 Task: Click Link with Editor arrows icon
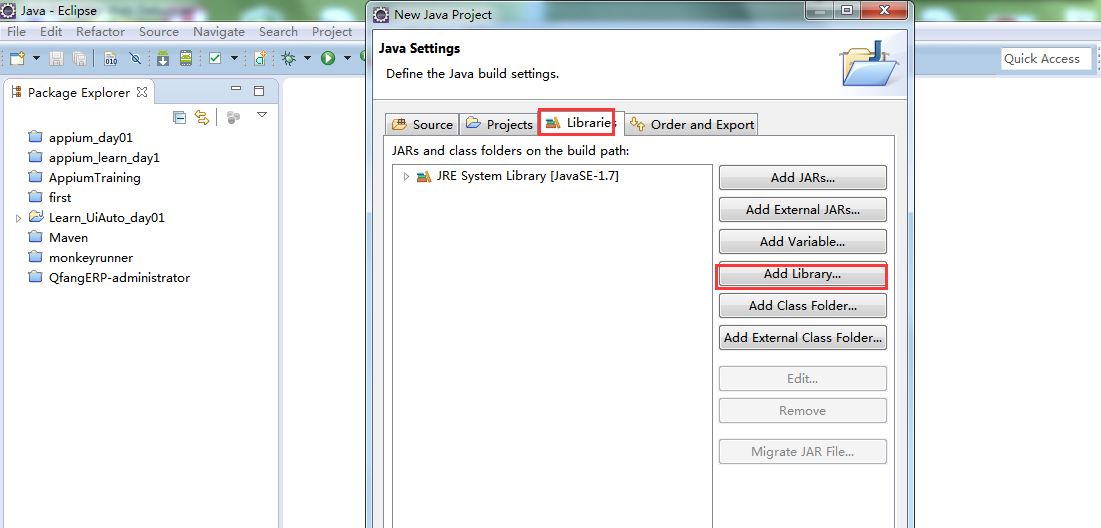(x=202, y=117)
